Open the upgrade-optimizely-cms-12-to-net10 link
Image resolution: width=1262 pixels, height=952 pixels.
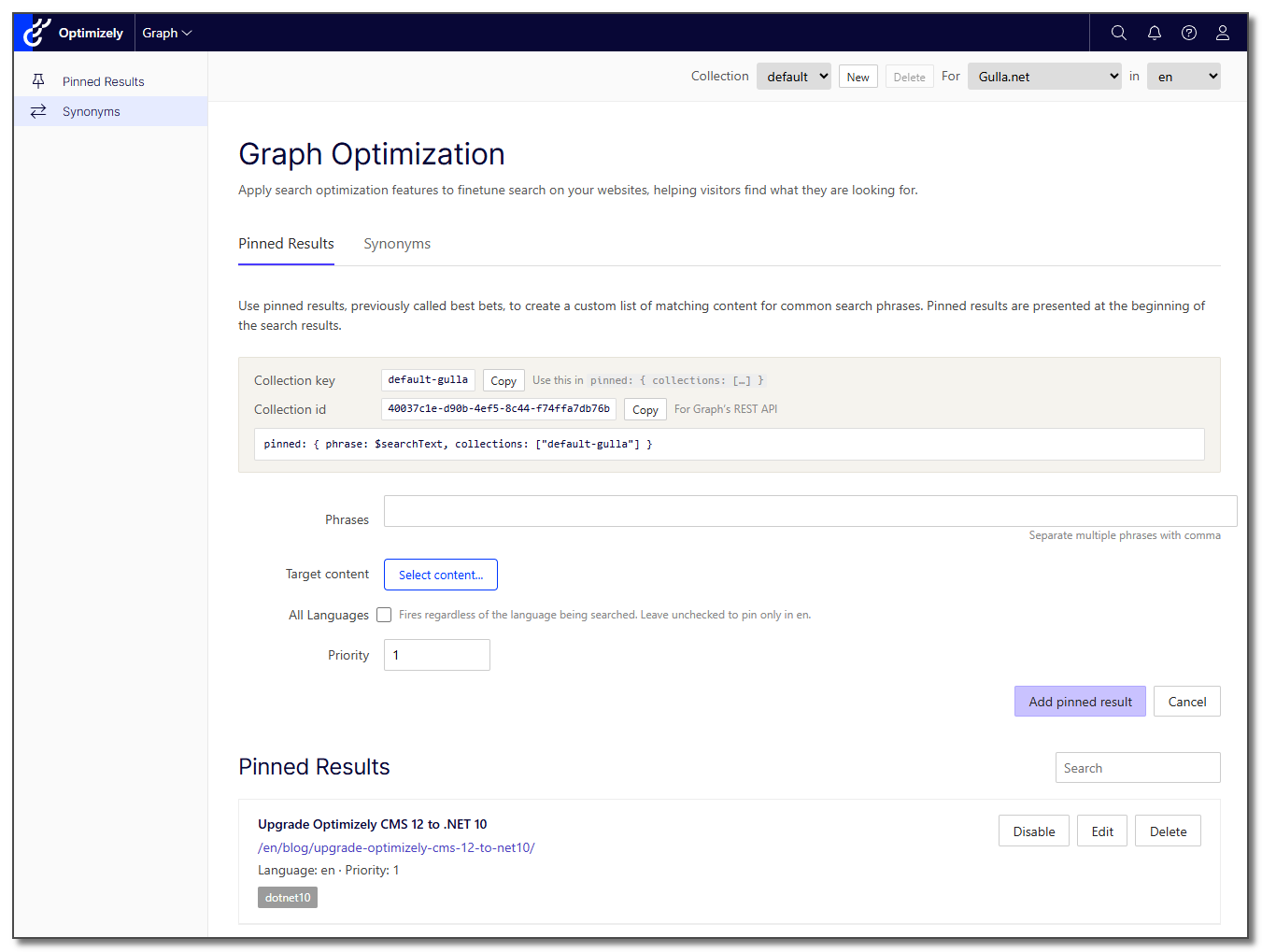click(x=396, y=847)
